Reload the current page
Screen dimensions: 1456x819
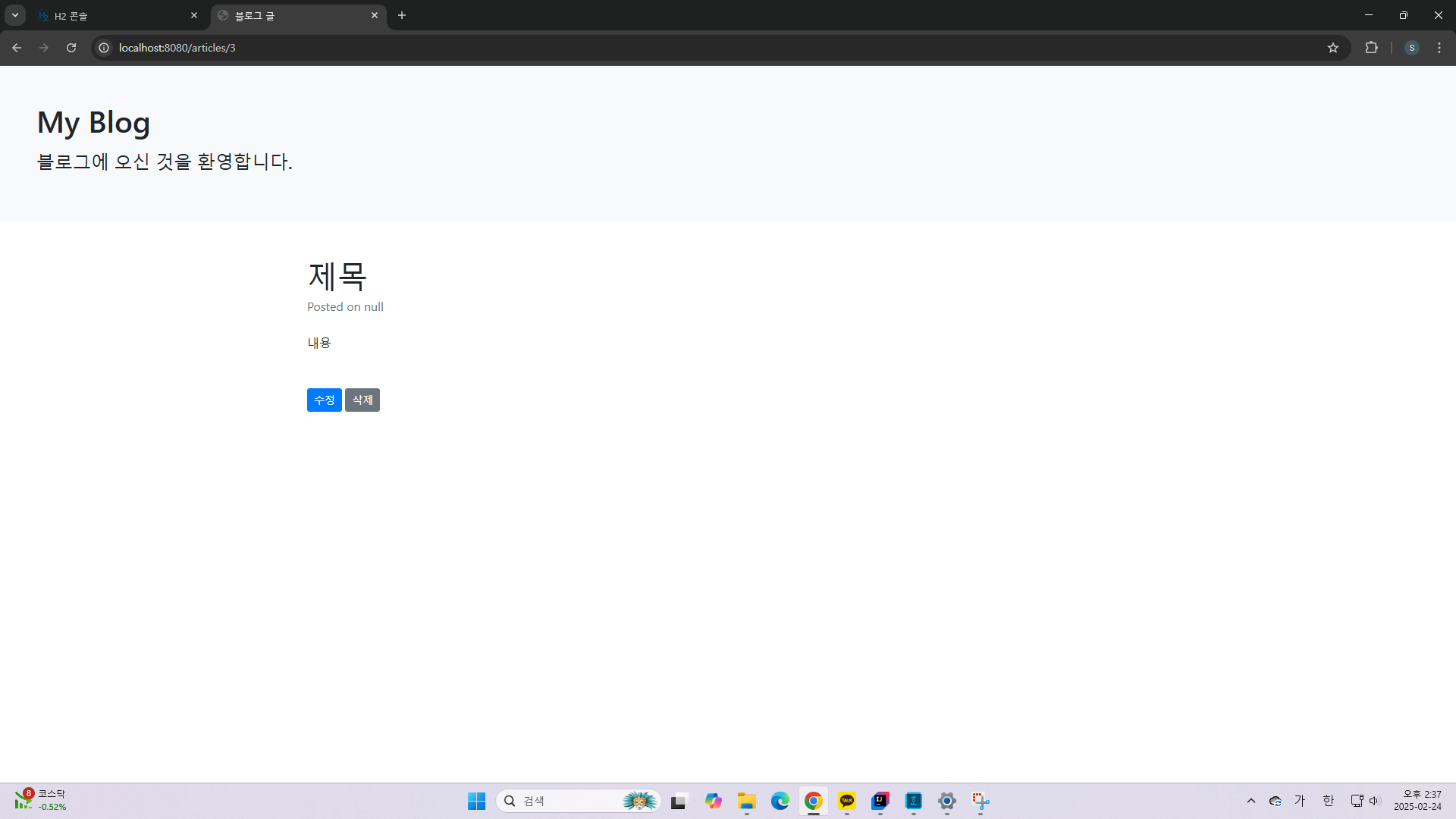click(71, 48)
